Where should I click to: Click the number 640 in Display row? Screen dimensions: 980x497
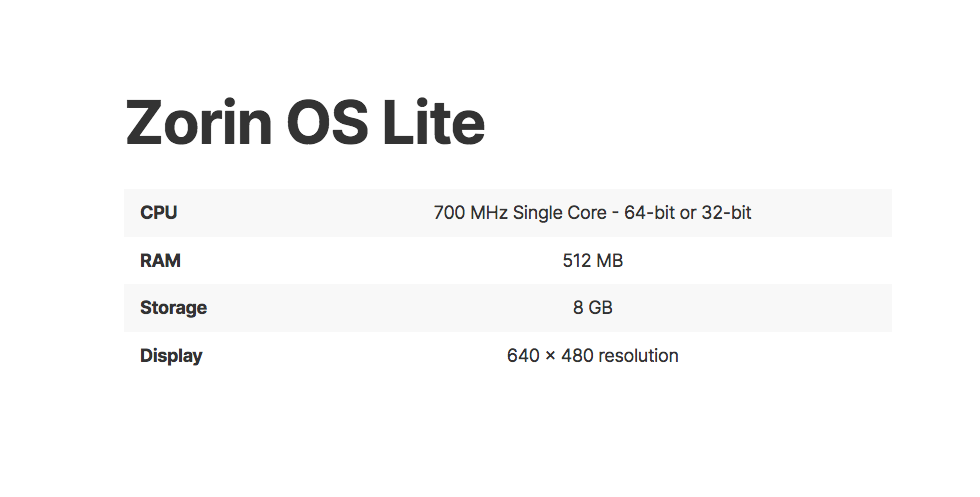click(523, 356)
